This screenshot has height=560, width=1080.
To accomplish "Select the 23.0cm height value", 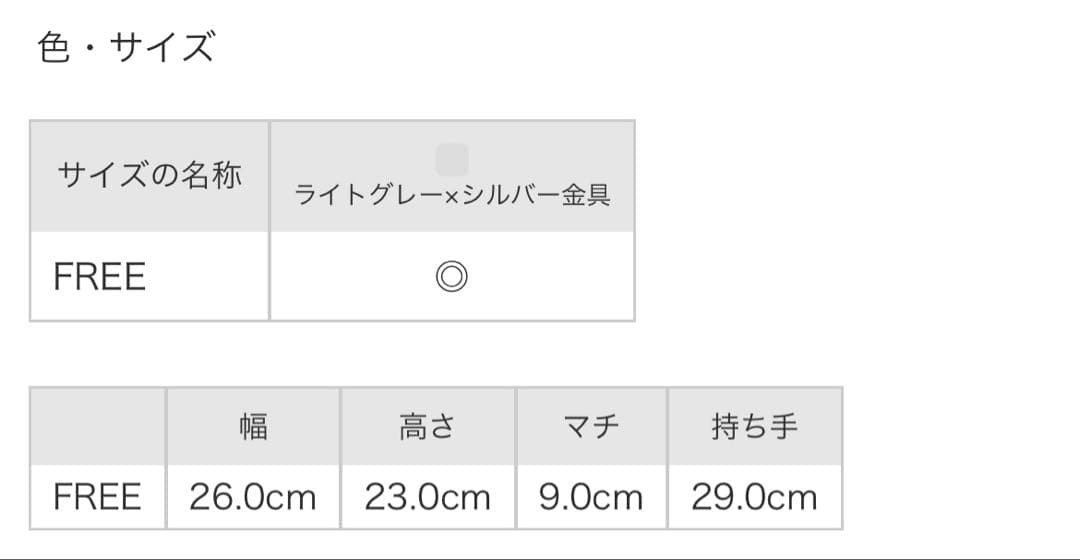I will (427, 497).
